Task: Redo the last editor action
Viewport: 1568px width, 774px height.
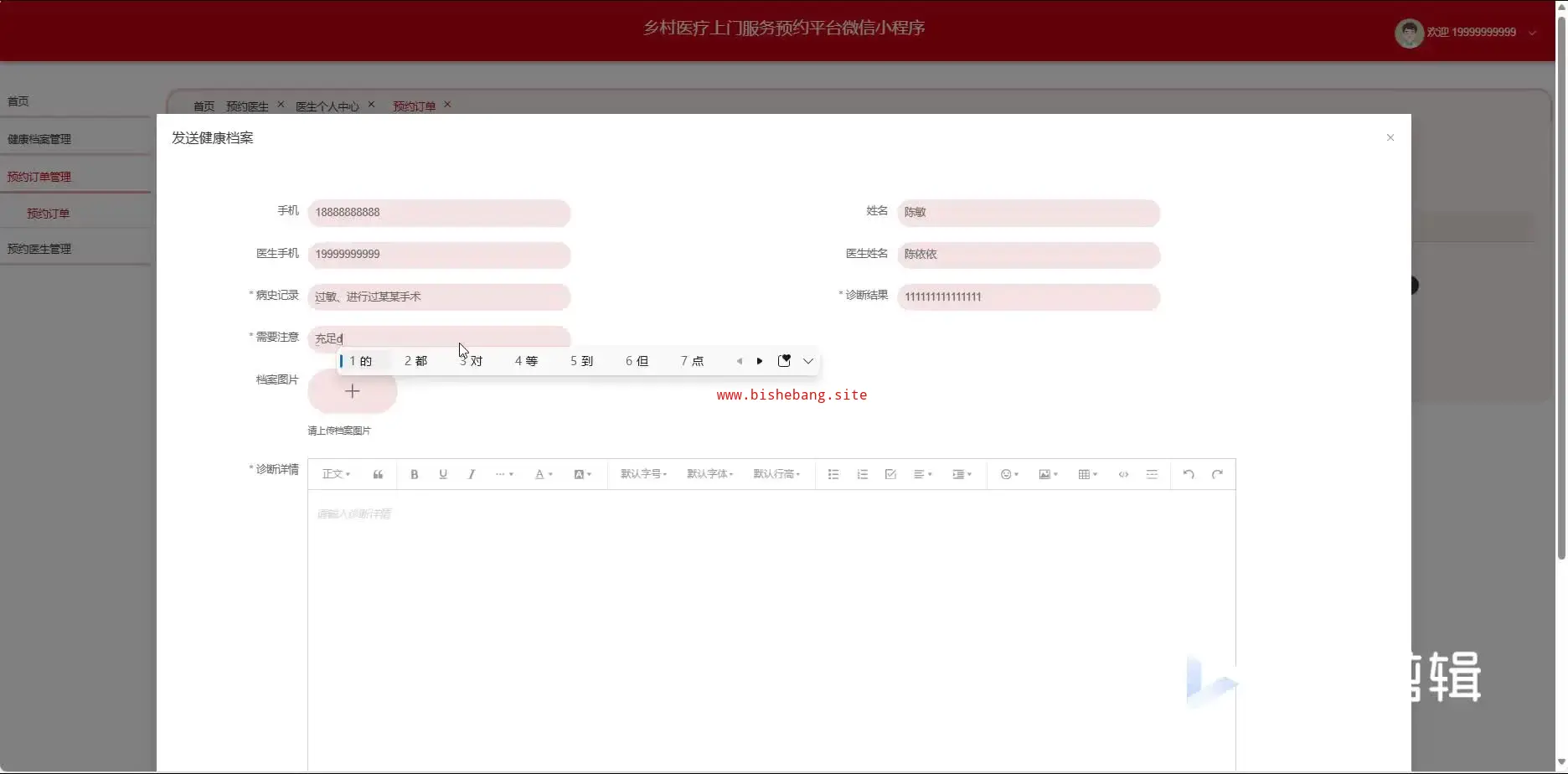Action: pos(1217,474)
